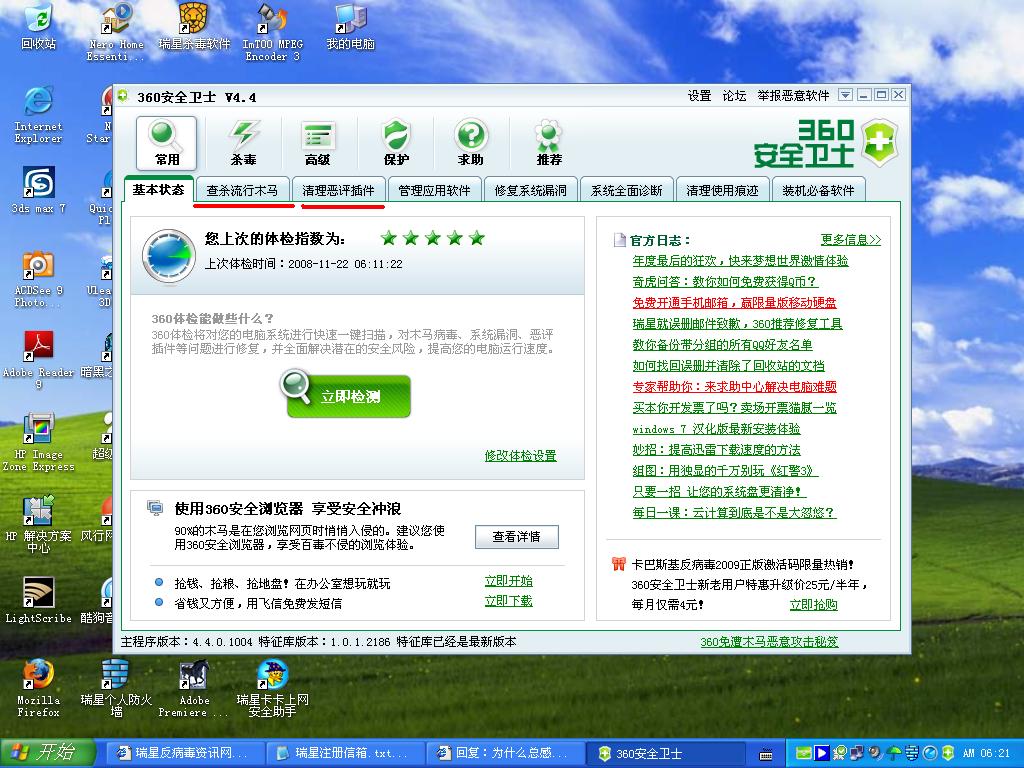Open the 更多信息>> link
The height and width of the screenshot is (768, 1024).
click(x=851, y=240)
